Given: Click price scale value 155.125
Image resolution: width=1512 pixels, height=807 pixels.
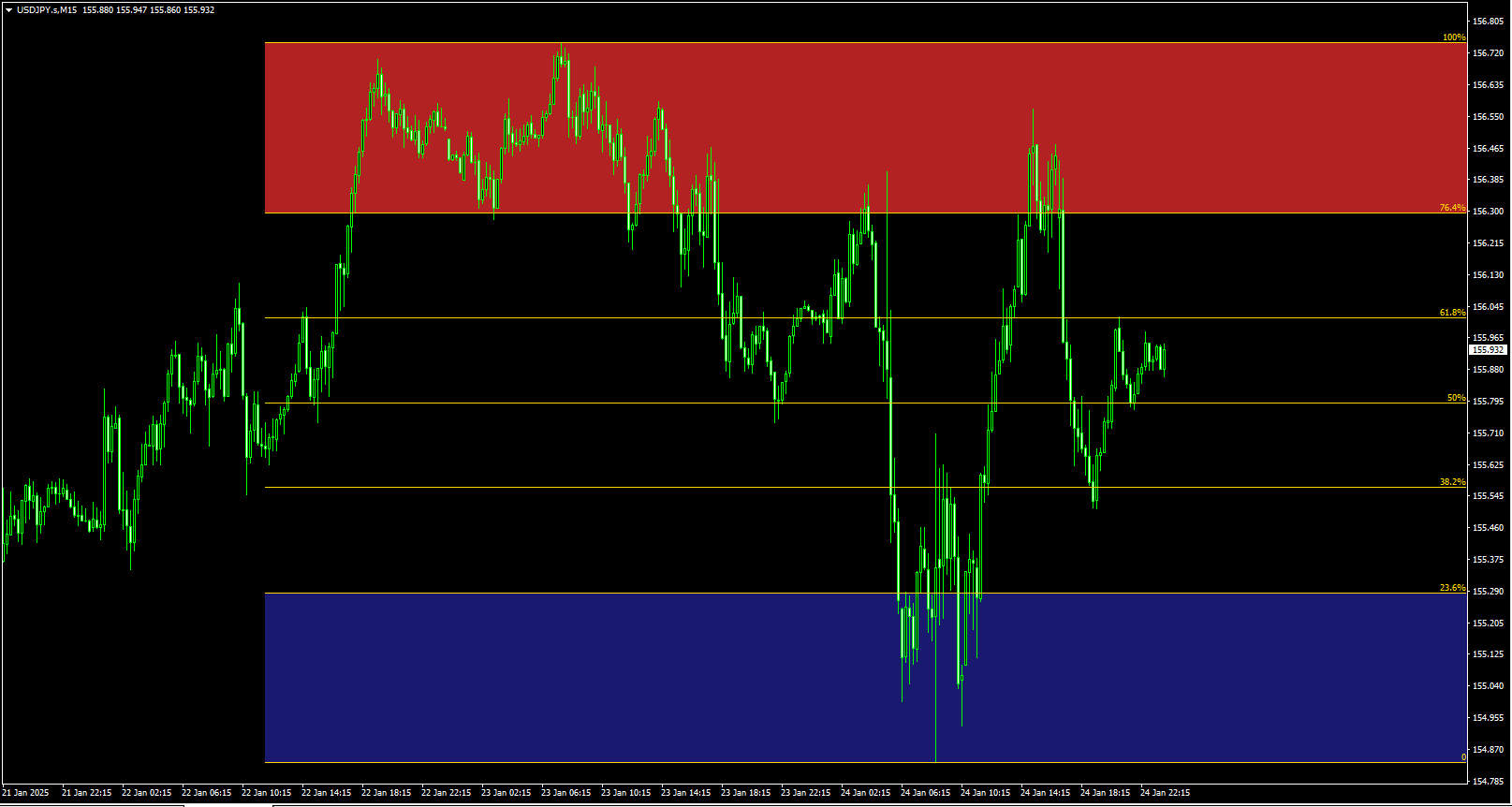Looking at the screenshot, I should pyautogui.click(x=1488, y=654).
